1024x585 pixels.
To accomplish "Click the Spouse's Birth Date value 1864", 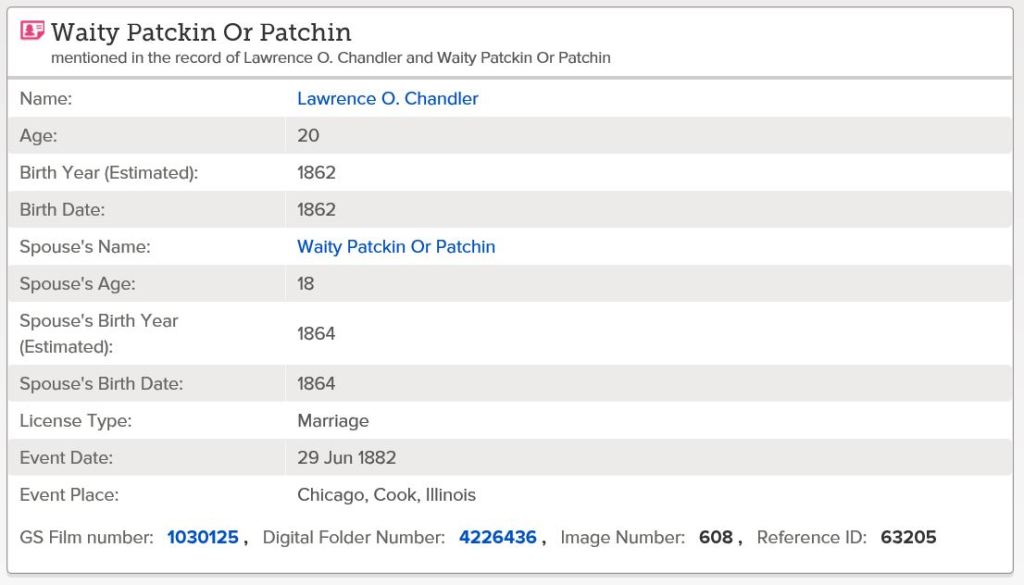I will tap(316, 384).
